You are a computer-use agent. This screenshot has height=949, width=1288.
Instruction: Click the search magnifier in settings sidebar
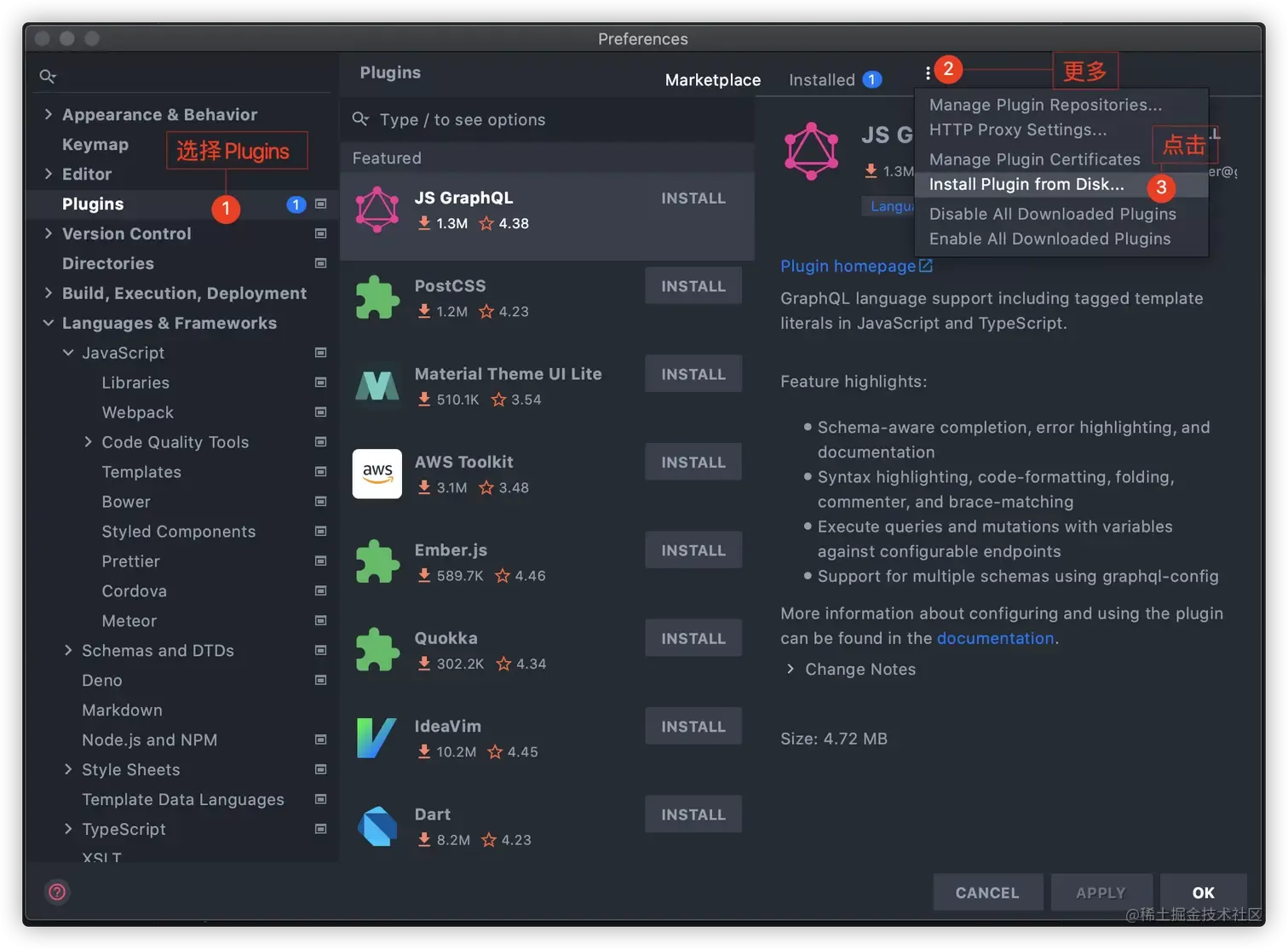point(48,77)
